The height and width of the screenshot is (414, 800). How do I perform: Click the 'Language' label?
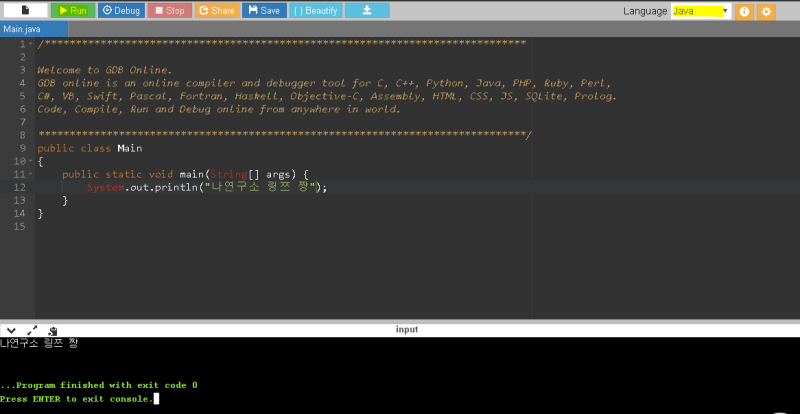pos(645,11)
